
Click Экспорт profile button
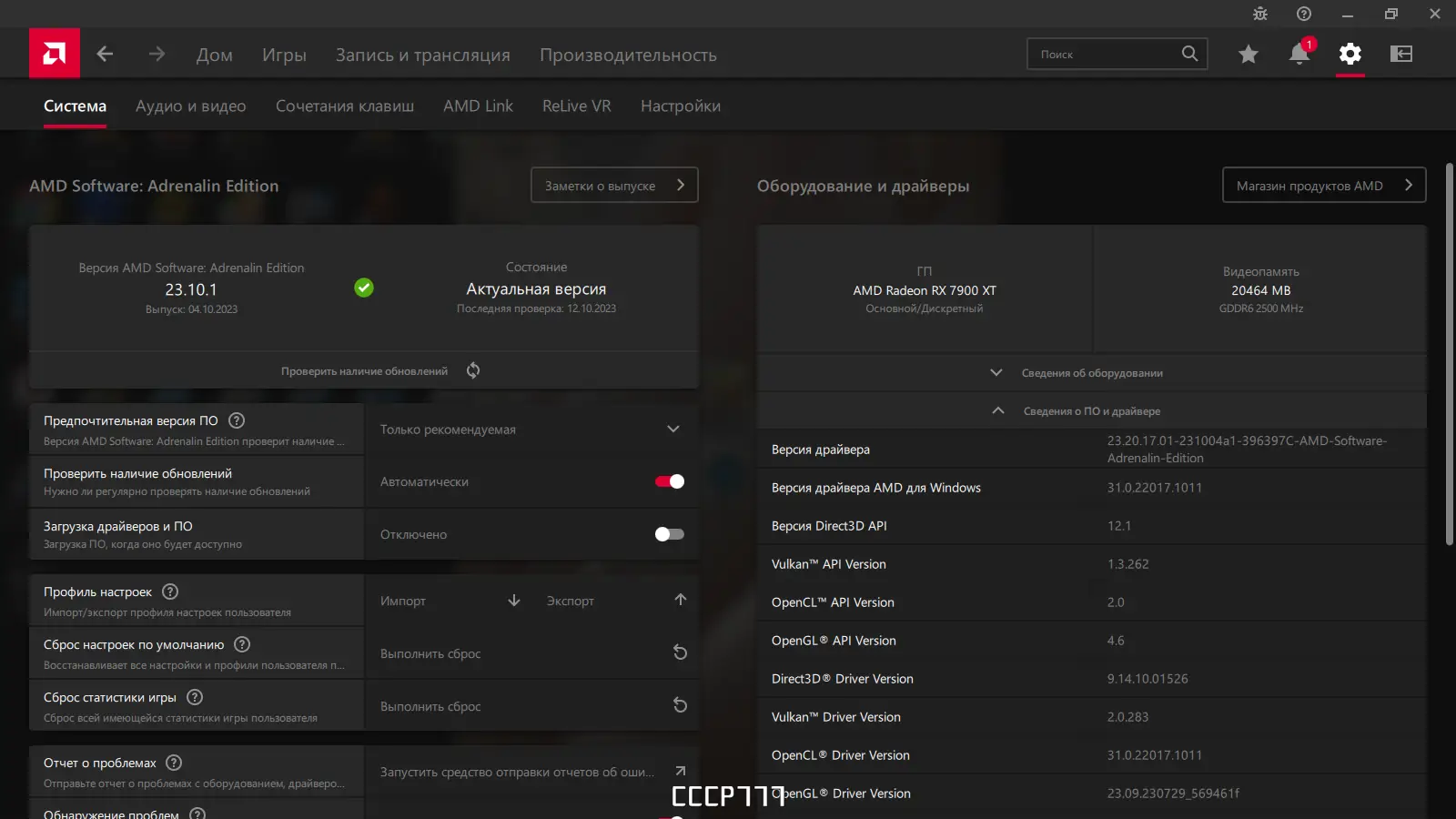coord(616,601)
